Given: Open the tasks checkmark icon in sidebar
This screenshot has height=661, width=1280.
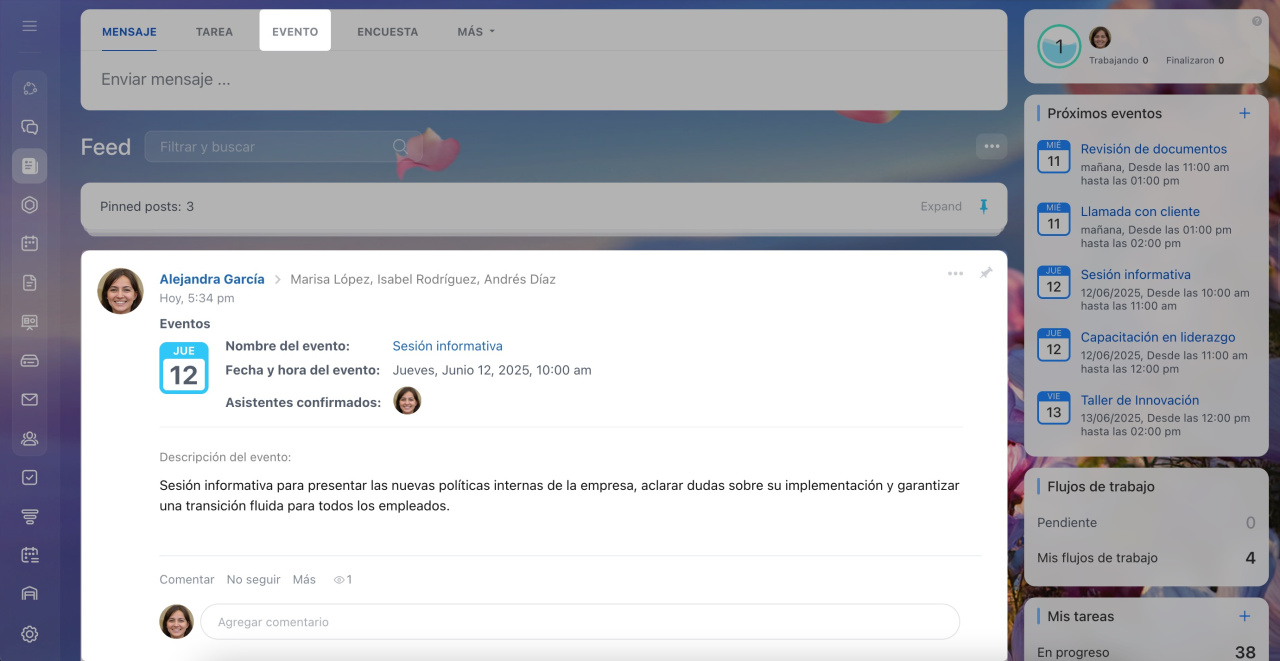Looking at the screenshot, I should point(29,477).
